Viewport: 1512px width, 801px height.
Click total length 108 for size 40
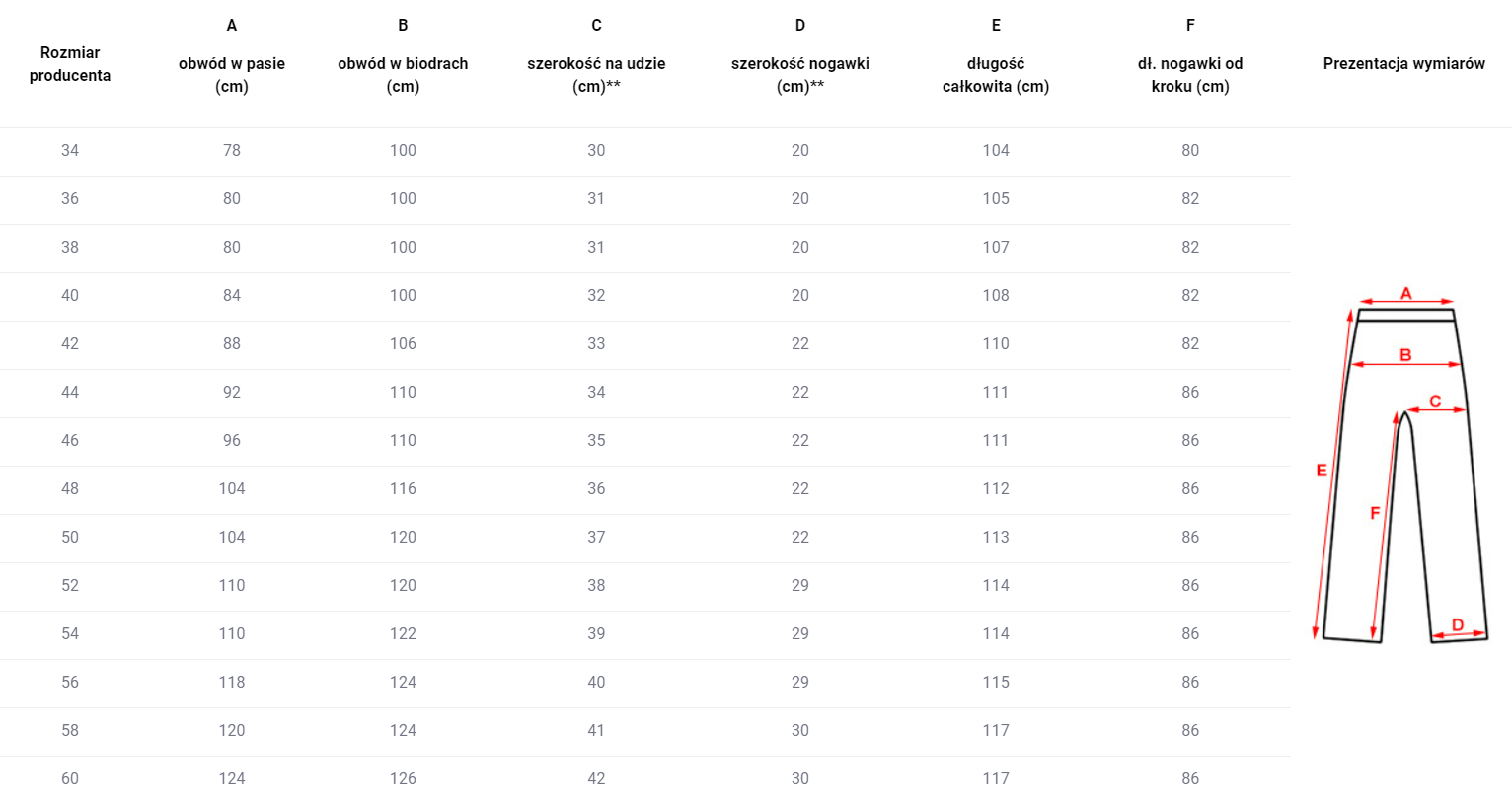(x=996, y=296)
